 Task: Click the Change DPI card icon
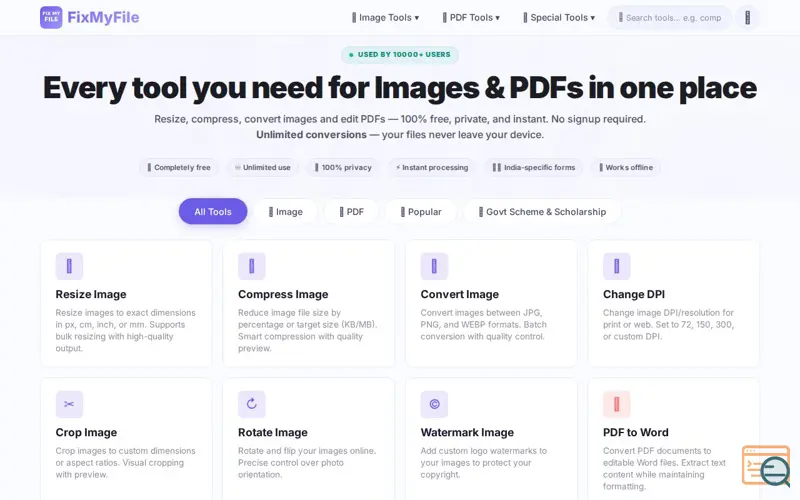[617, 266]
